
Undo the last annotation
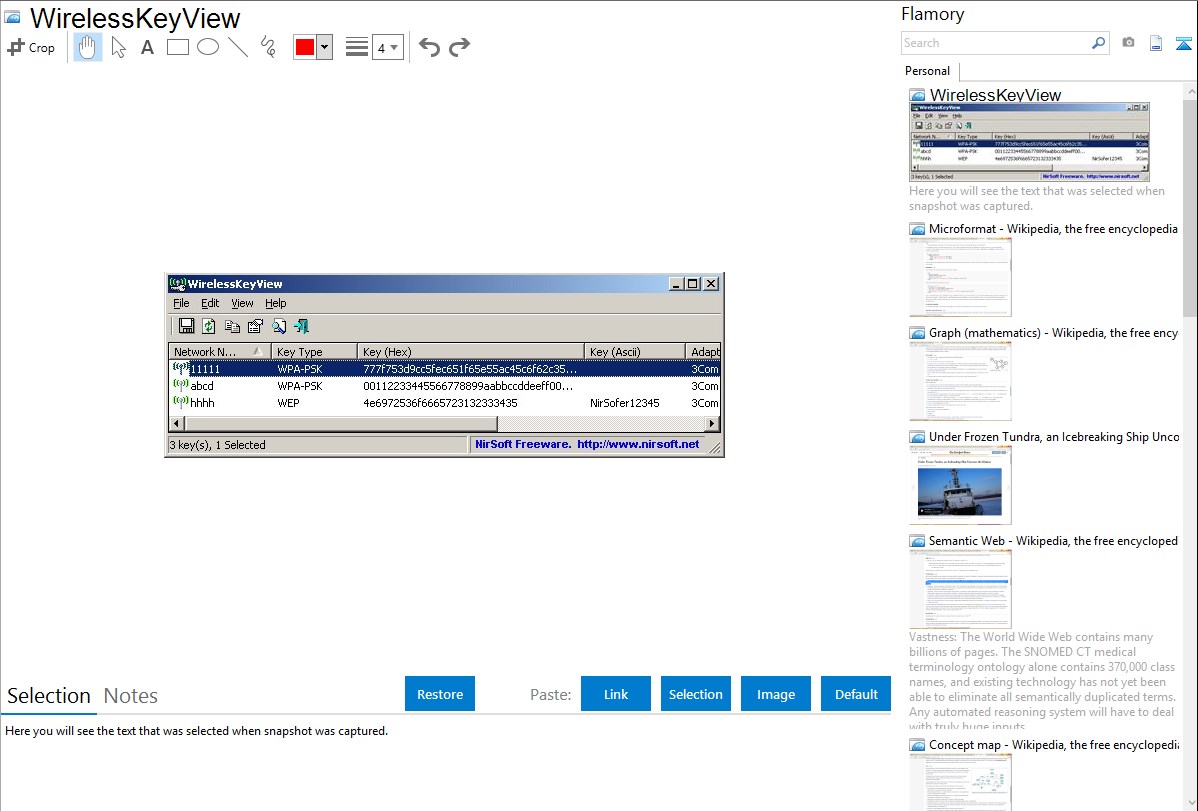pyautogui.click(x=429, y=47)
